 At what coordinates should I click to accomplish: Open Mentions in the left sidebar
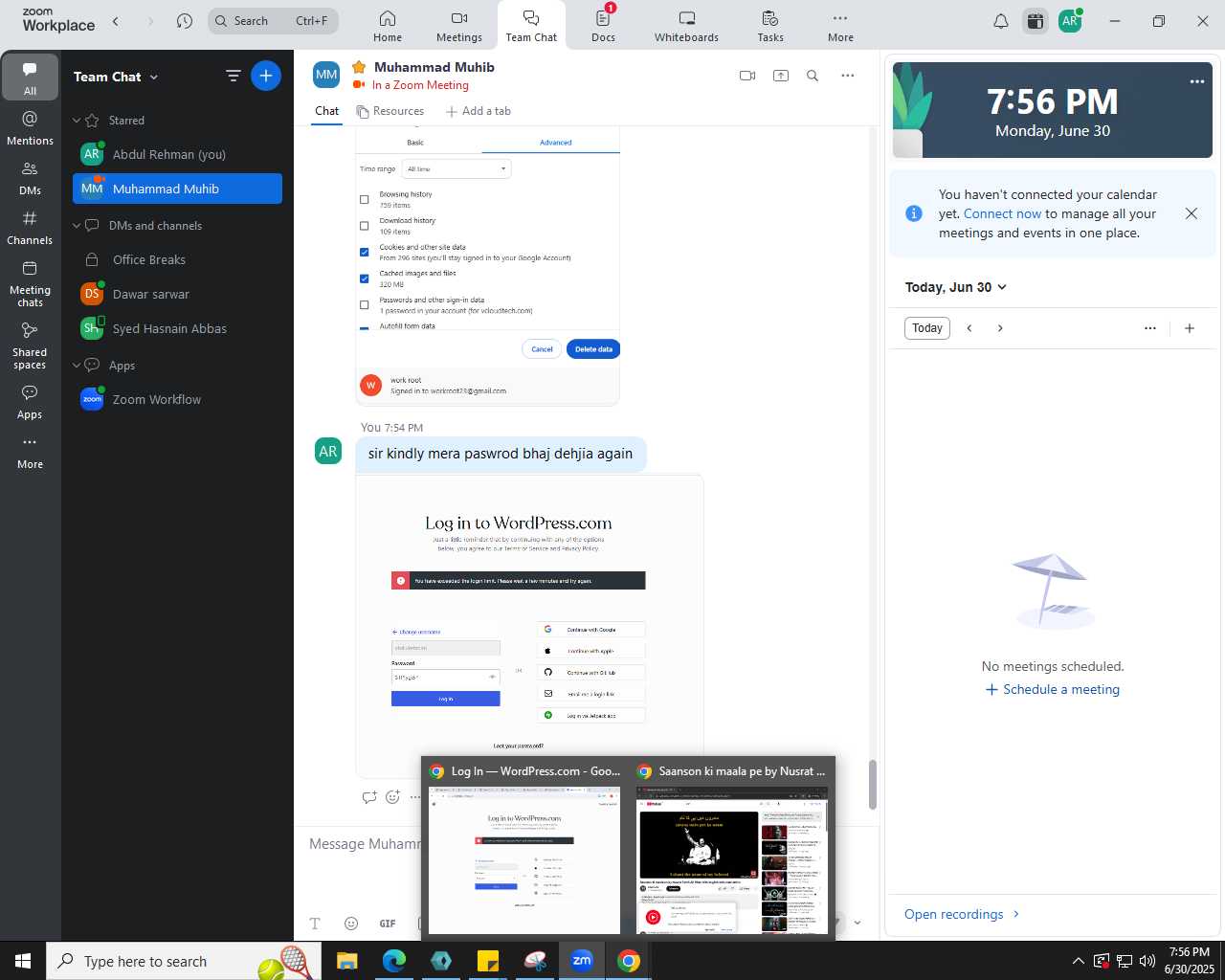pos(30,127)
